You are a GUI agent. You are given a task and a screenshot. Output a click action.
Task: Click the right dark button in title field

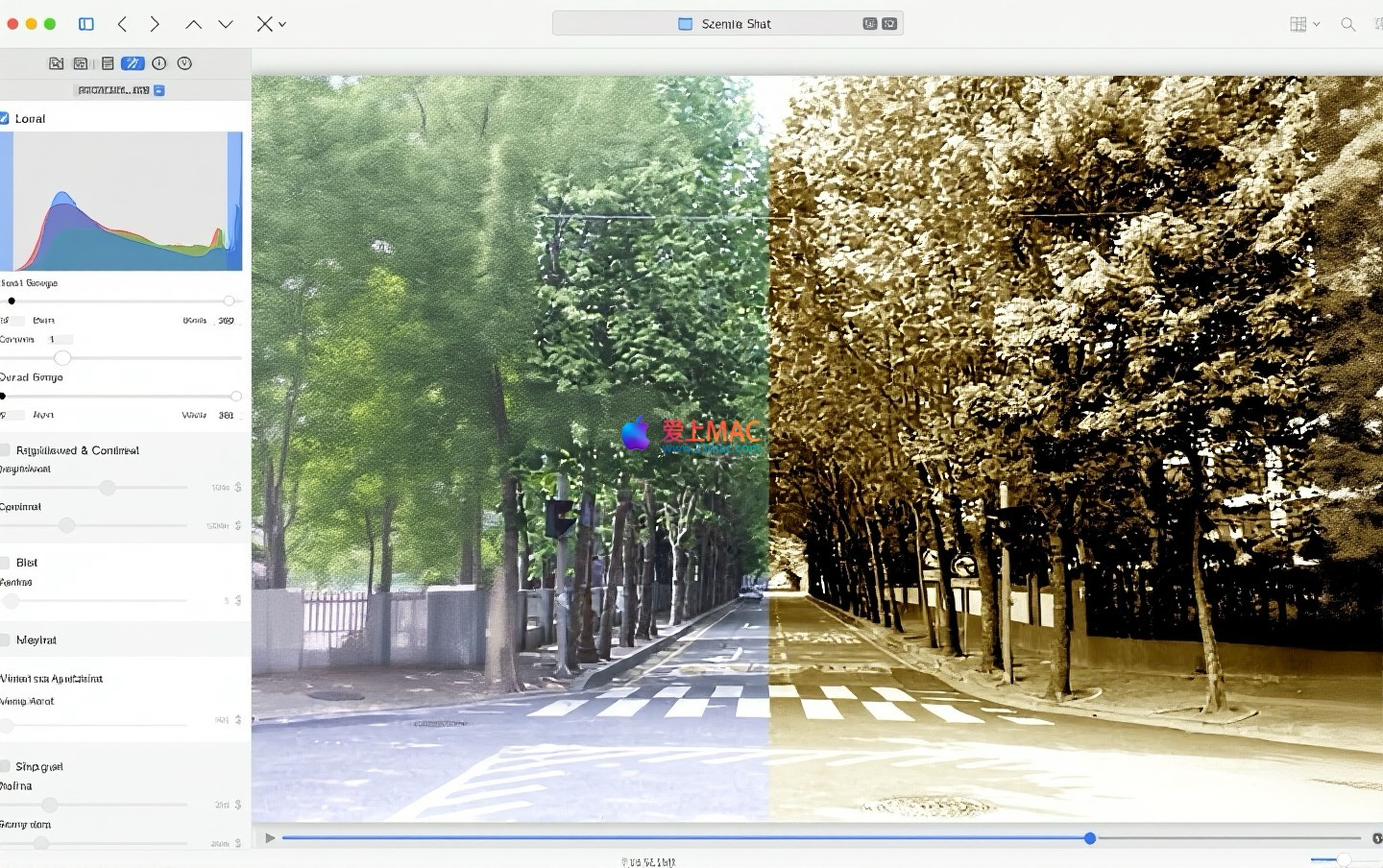coord(889,24)
